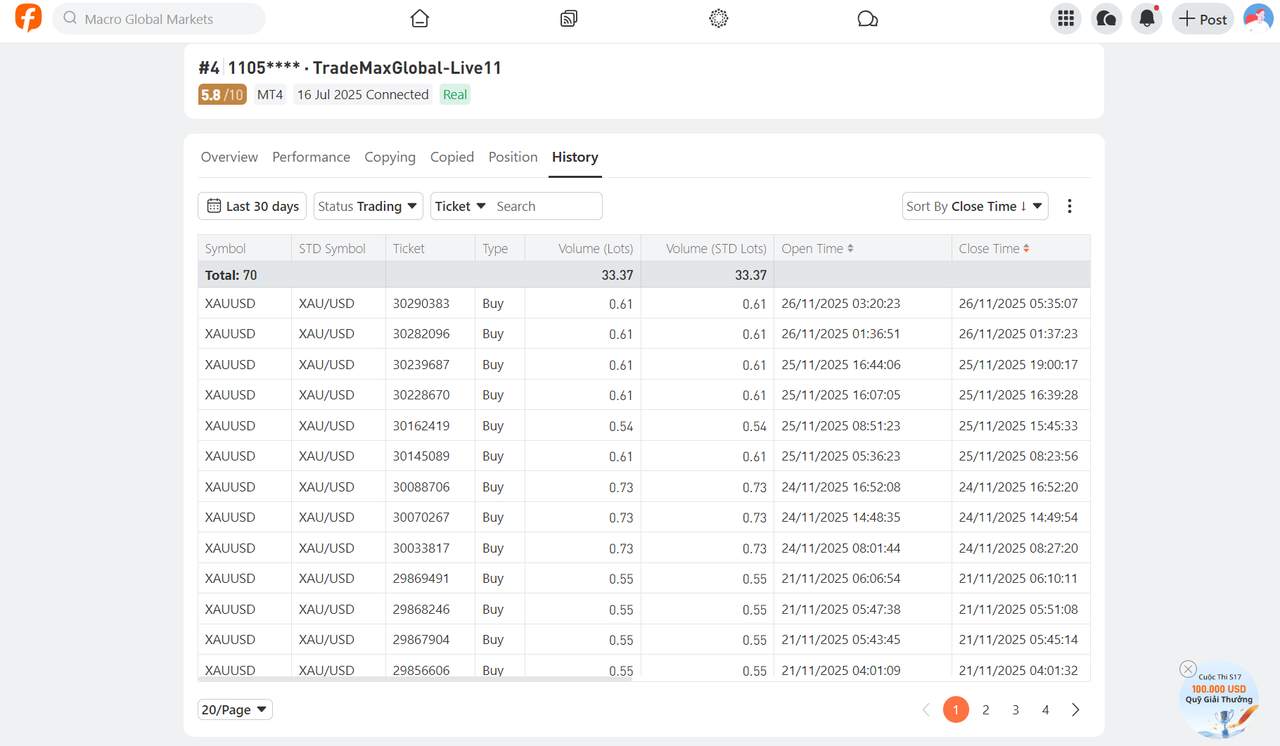The height and width of the screenshot is (746, 1280).
Task: Click the Post button
Action: [x=1202, y=18]
